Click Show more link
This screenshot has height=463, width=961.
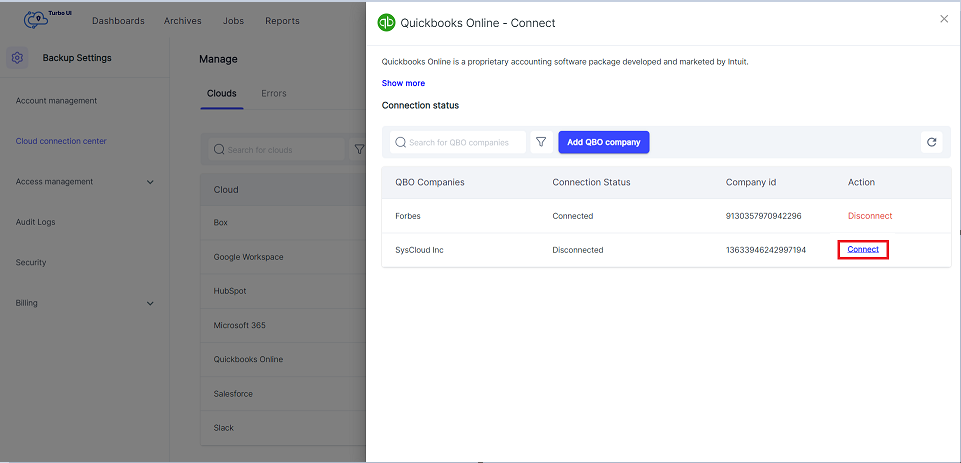(403, 83)
